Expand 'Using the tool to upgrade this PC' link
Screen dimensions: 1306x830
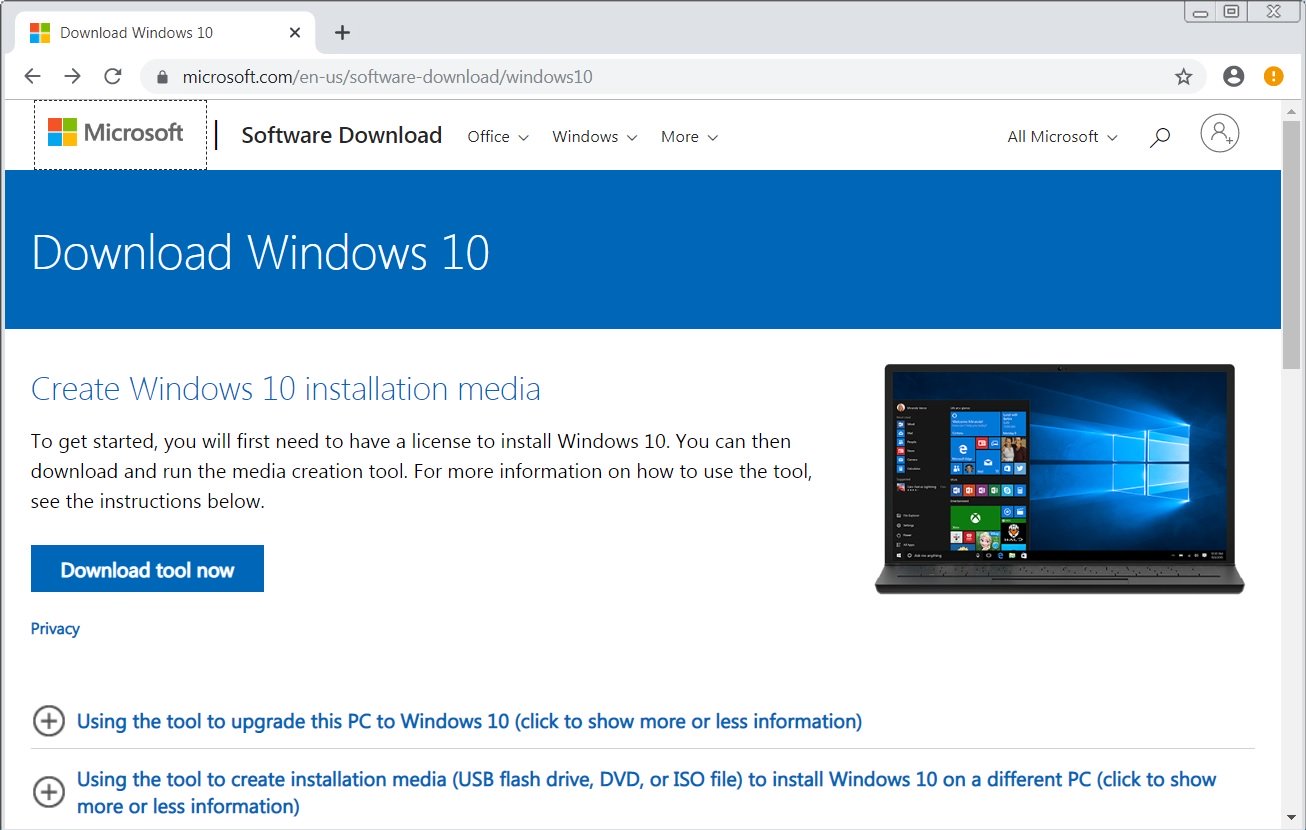[x=469, y=721]
